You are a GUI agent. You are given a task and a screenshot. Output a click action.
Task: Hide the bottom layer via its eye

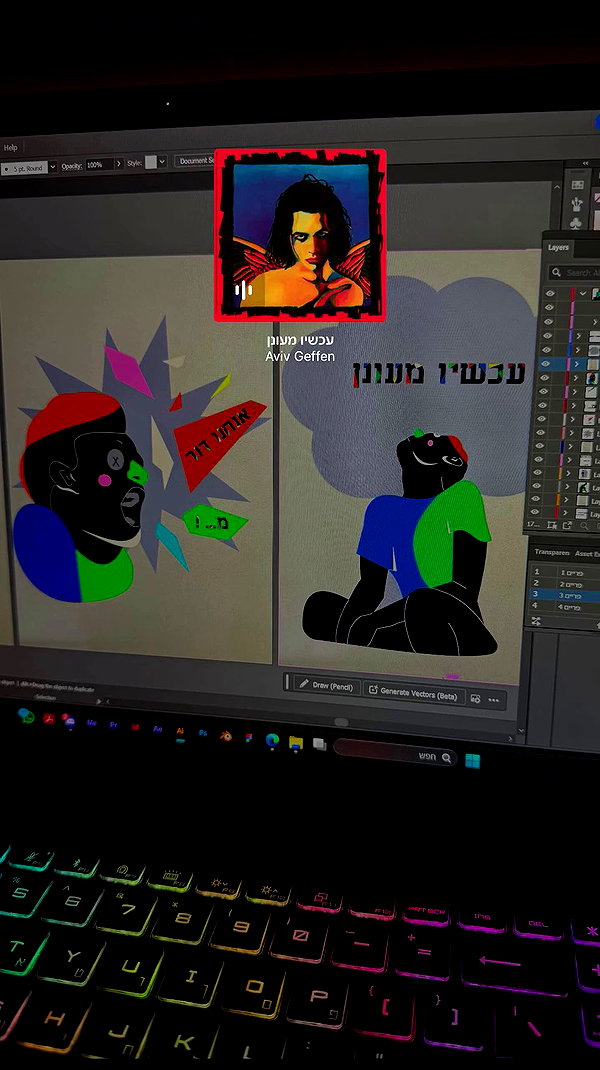tap(536, 512)
